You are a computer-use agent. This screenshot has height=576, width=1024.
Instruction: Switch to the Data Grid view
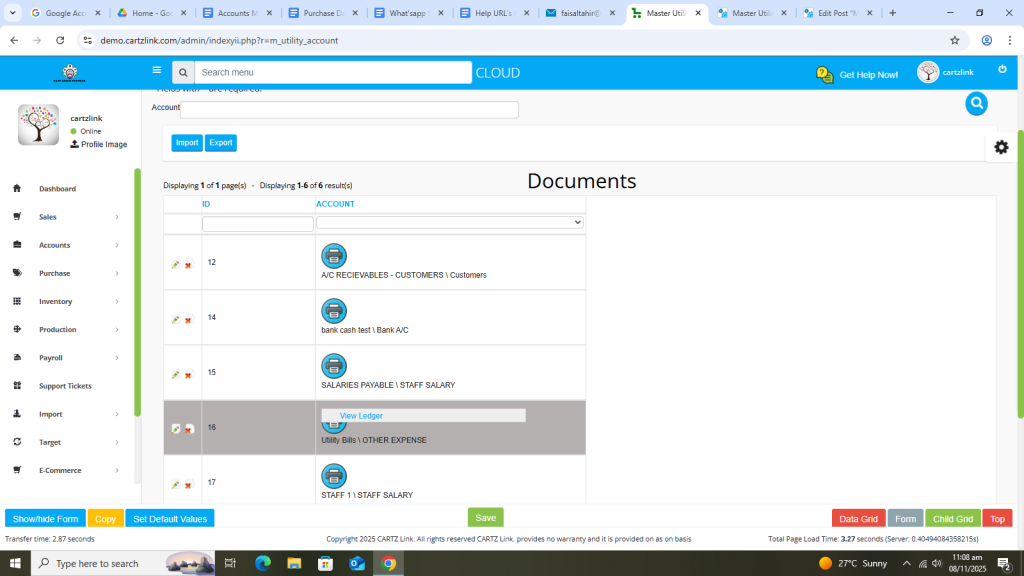click(x=858, y=519)
